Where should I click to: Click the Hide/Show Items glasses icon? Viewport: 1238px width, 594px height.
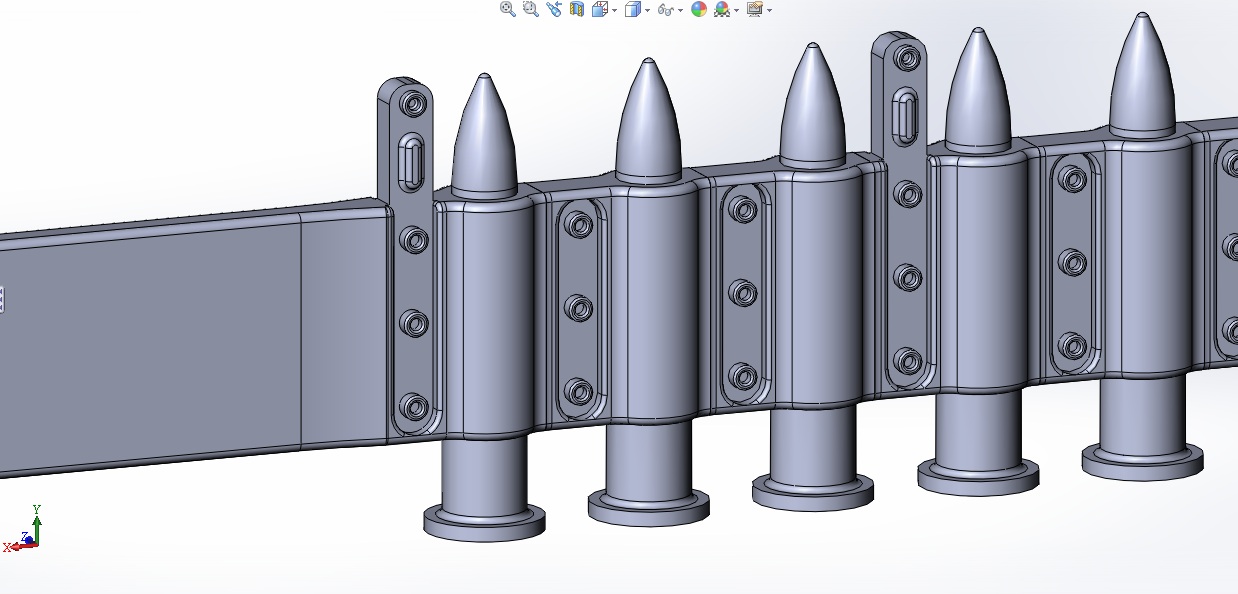pyautogui.click(x=666, y=9)
